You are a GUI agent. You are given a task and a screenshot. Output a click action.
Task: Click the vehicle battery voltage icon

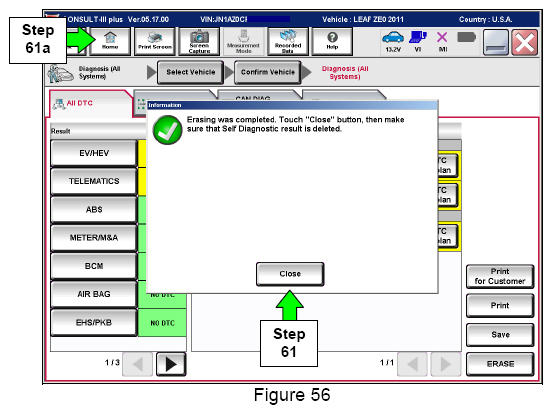coord(393,41)
